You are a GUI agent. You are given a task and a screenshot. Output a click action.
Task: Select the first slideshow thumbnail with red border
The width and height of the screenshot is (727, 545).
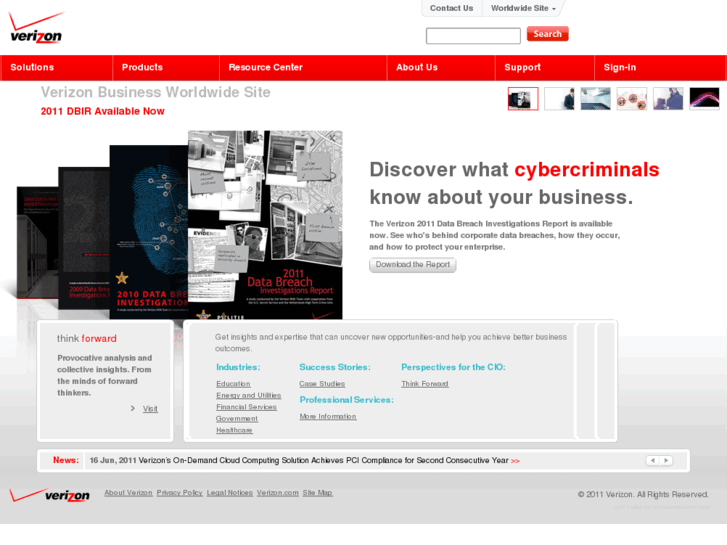point(523,99)
